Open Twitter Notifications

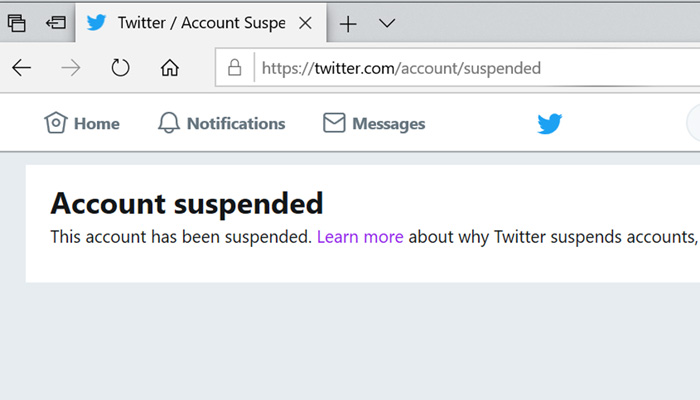click(221, 123)
